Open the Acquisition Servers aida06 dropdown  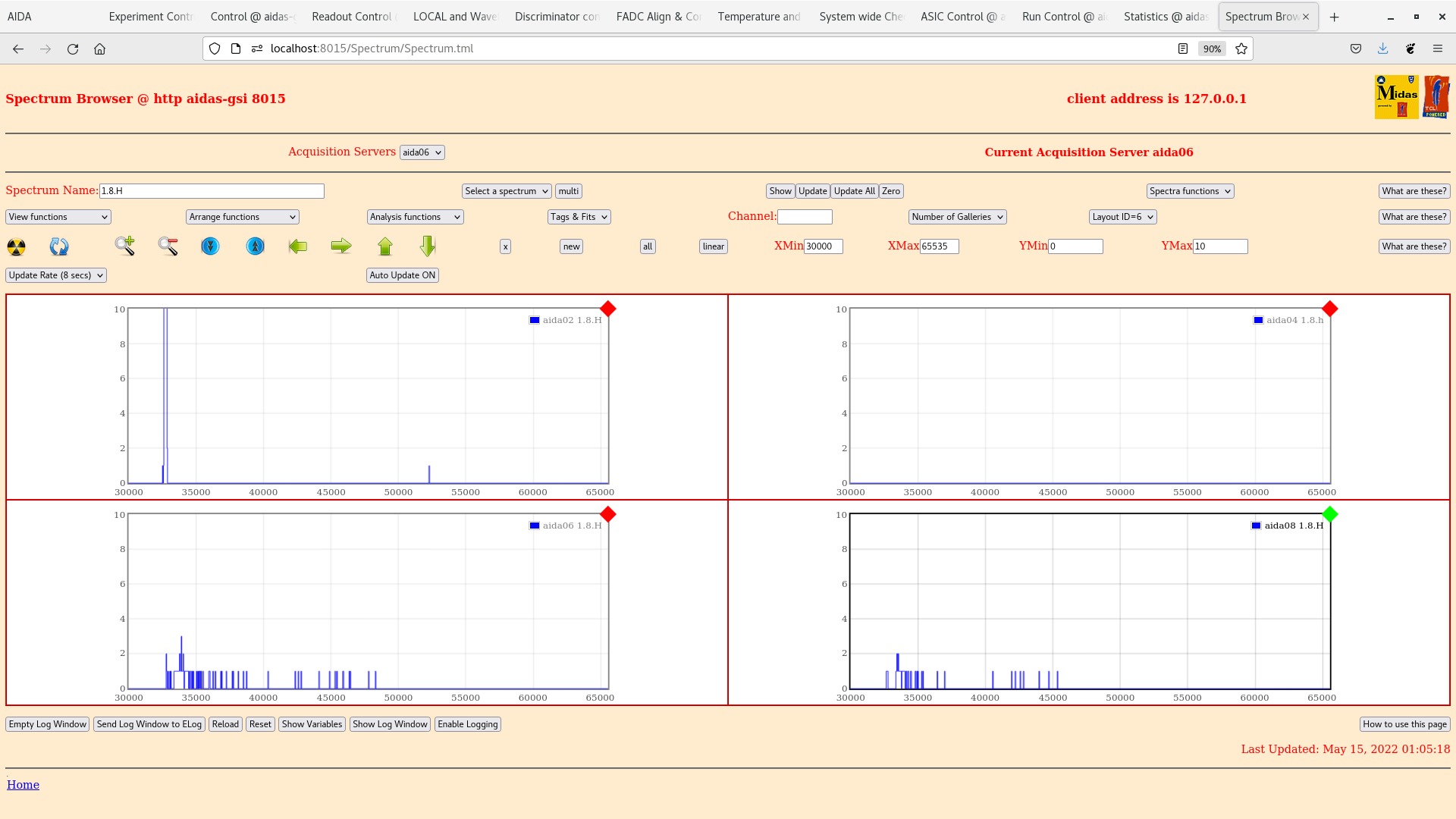(422, 152)
